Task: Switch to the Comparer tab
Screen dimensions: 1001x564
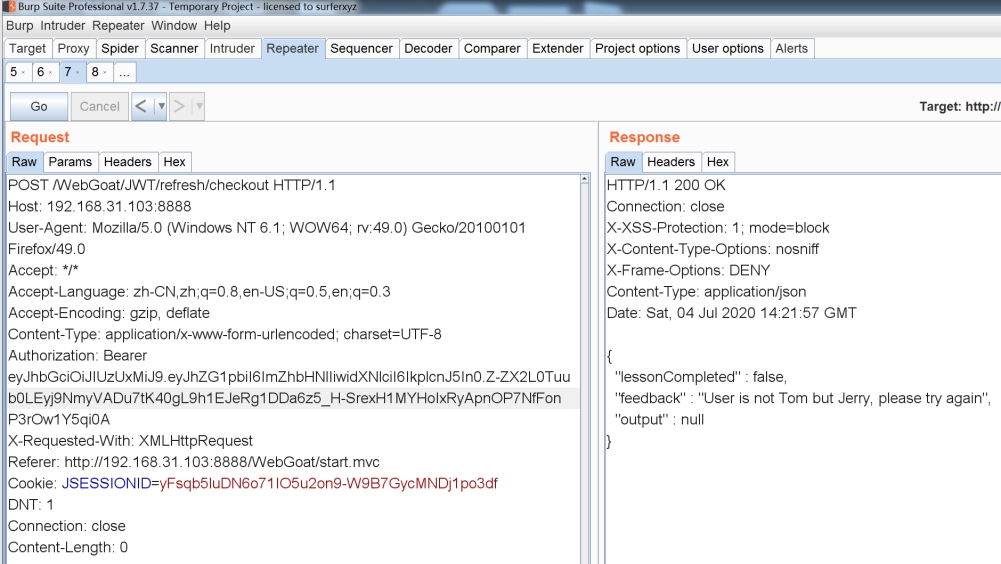Action: pos(492,49)
